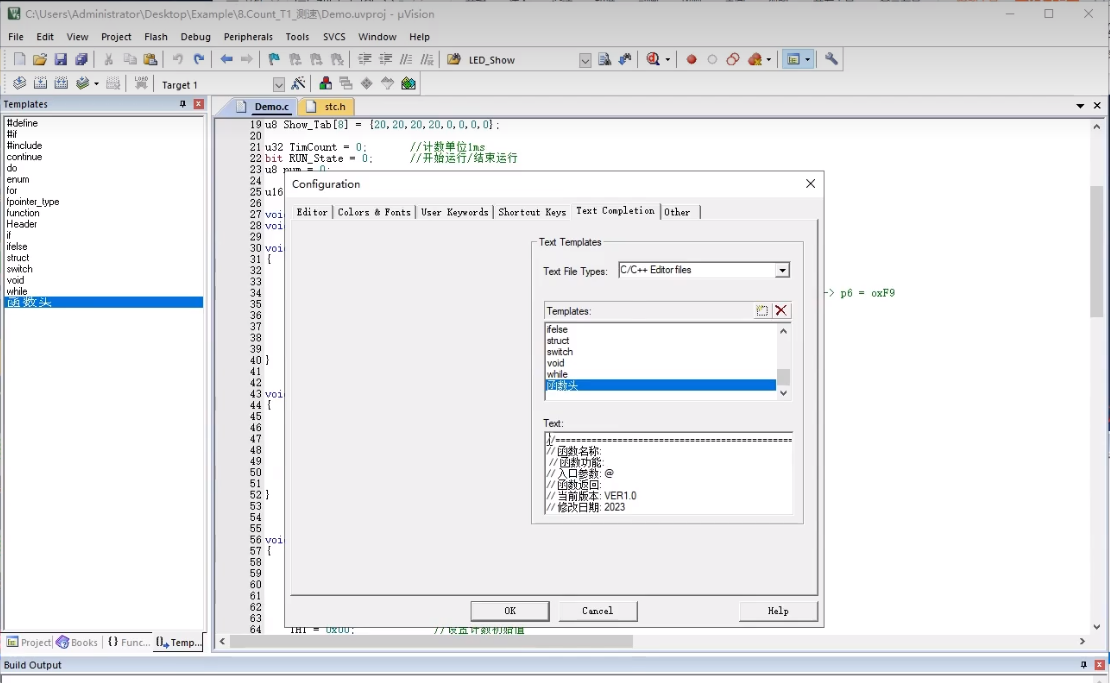Toggle the window layout toolbar button
Screen dimensions: 1110x683
click(794, 59)
